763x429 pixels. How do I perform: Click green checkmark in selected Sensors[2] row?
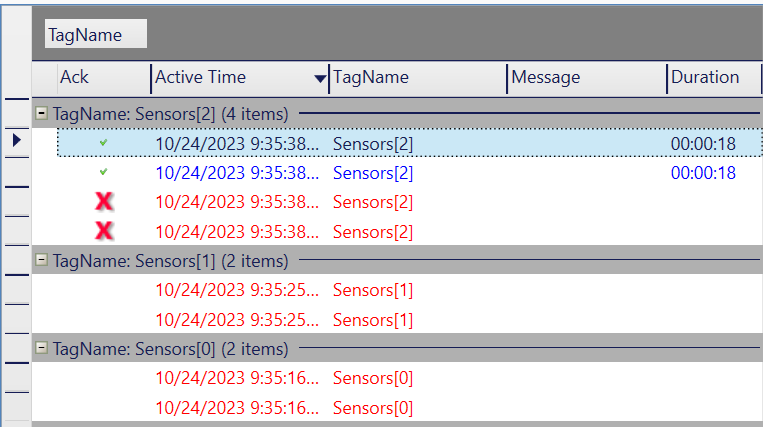coord(103,143)
